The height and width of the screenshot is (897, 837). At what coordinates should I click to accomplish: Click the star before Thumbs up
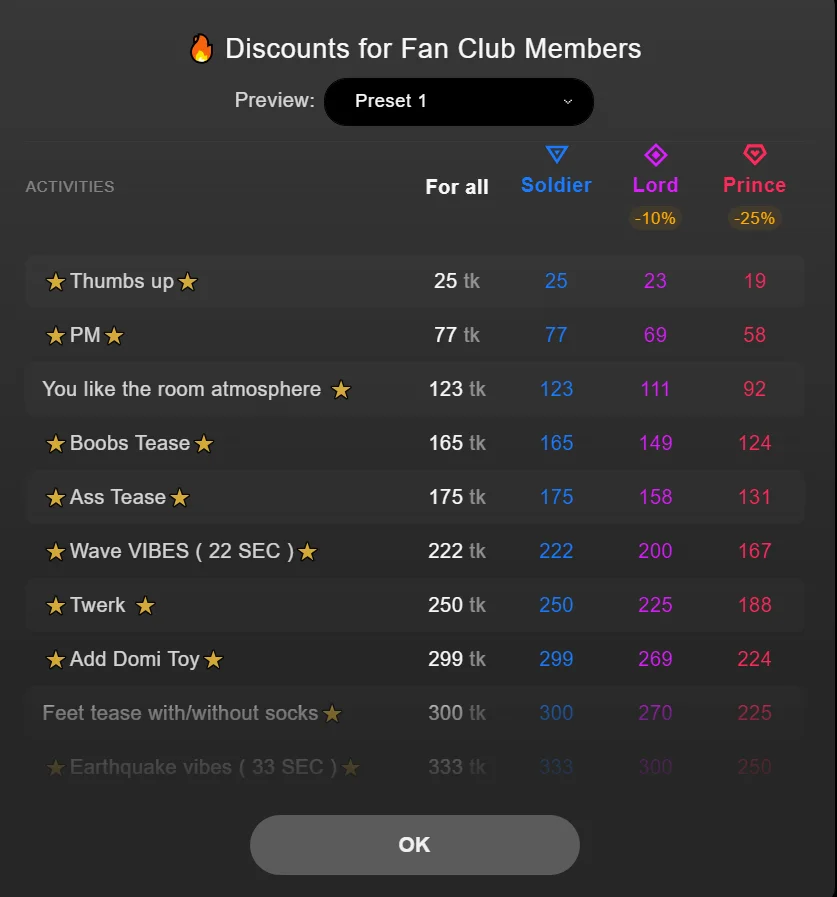[56, 282]
